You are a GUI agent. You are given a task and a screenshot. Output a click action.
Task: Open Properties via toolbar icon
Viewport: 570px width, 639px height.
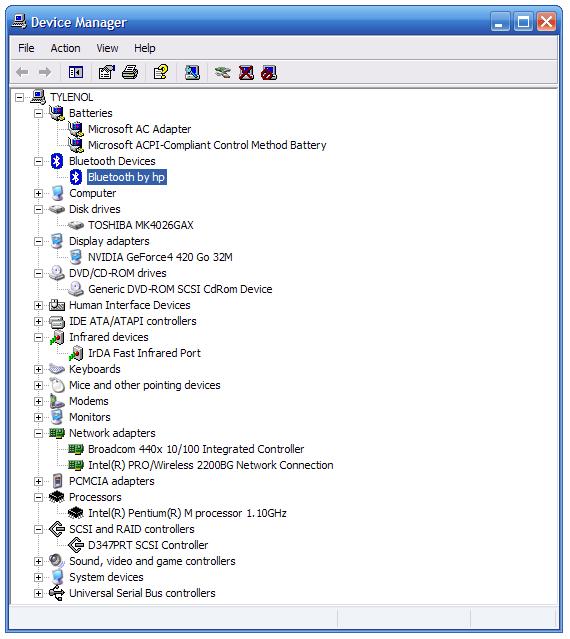coord(107,73)
